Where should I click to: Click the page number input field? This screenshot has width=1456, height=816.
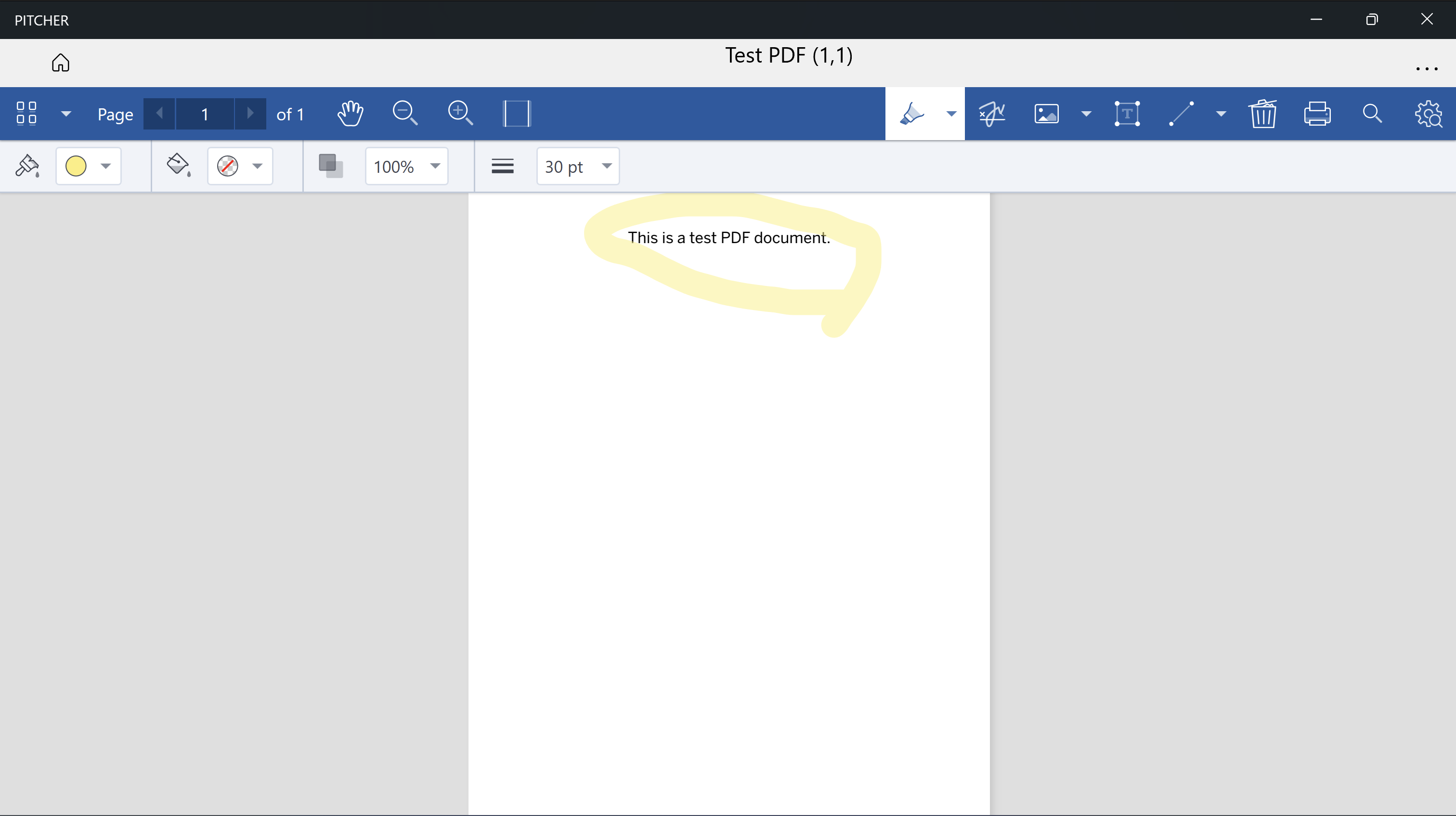[x=205, y=114]
